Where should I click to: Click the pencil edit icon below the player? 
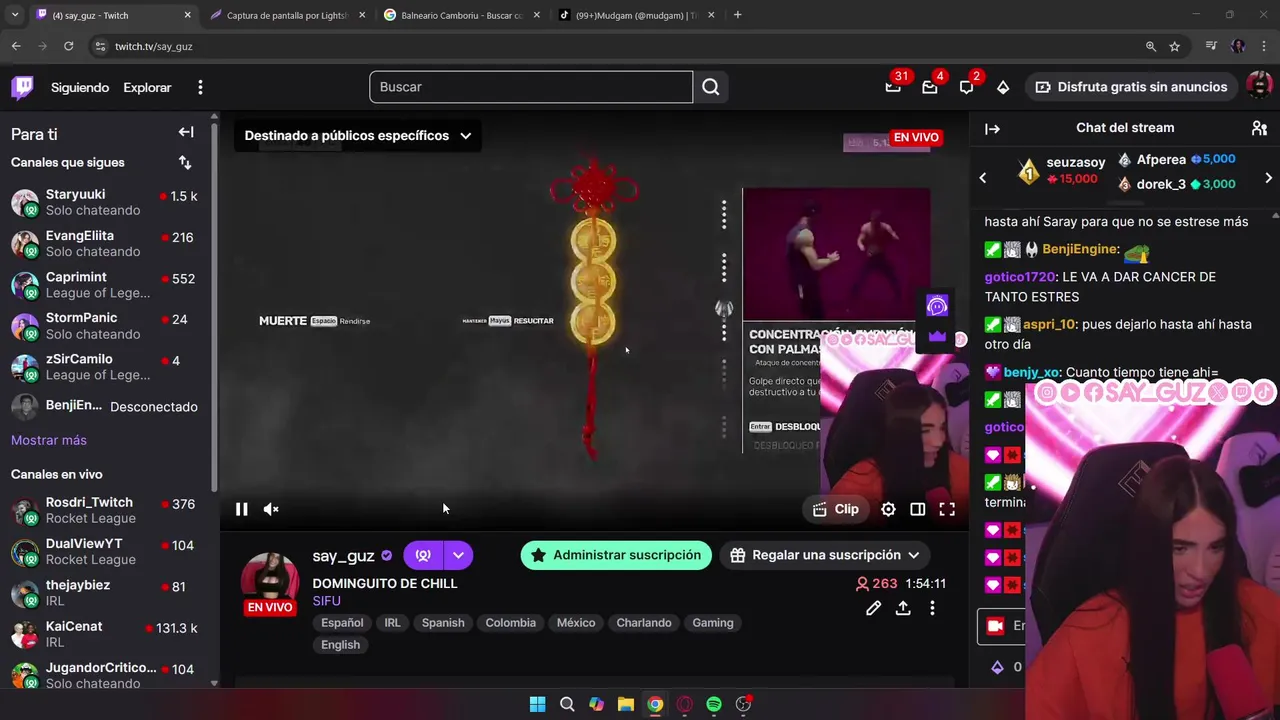[x=873, y=608]
